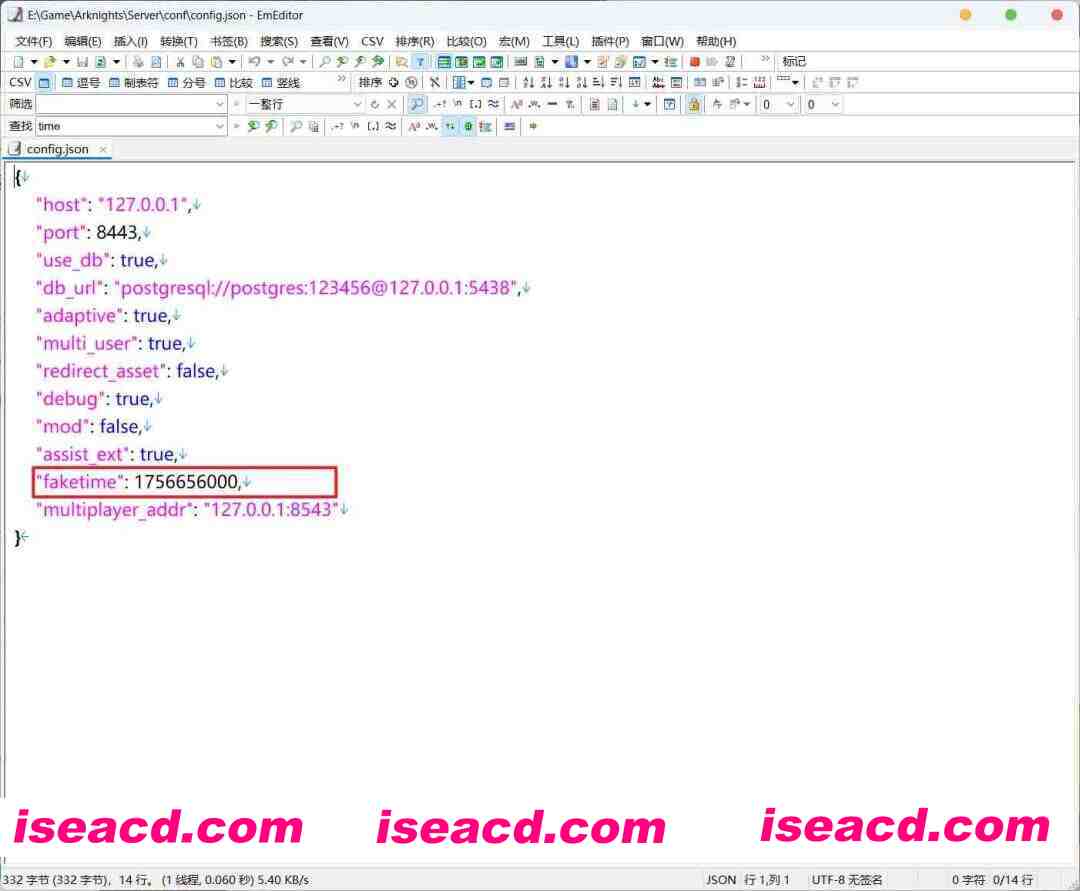Toggle the 制表符 tab-separated mode

[x=133, y=83]
